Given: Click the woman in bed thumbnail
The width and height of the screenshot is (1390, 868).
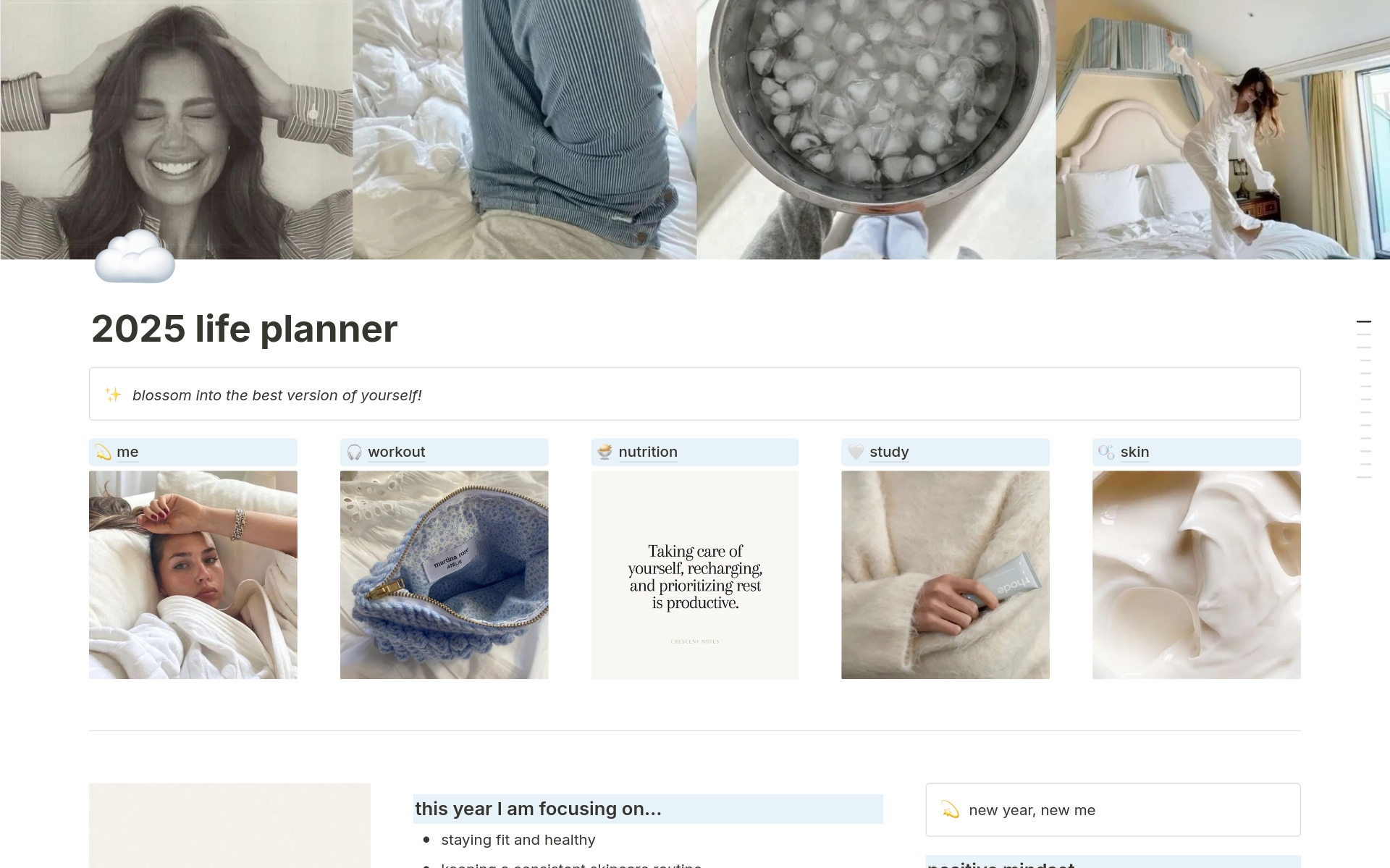Looking at the screenshot, I should 193,575.
